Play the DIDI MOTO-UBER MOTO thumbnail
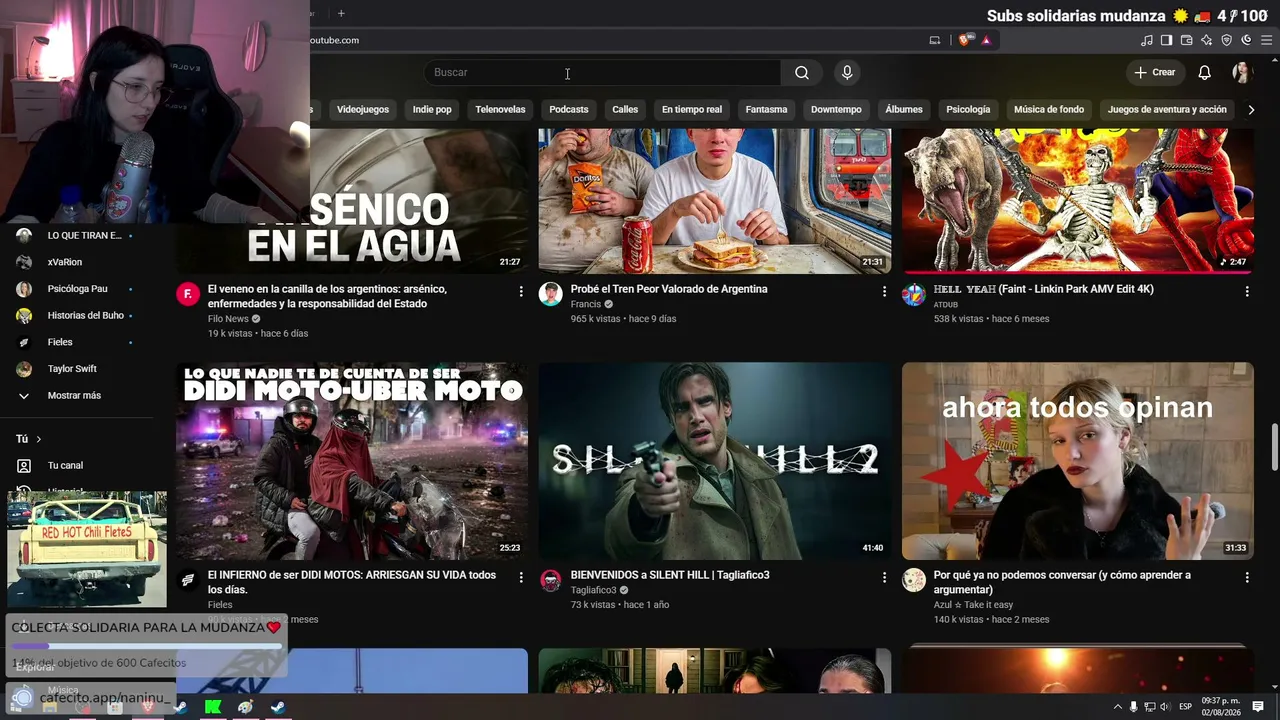The width and height of the screenshot is (1280, 720). coord(352,461)
